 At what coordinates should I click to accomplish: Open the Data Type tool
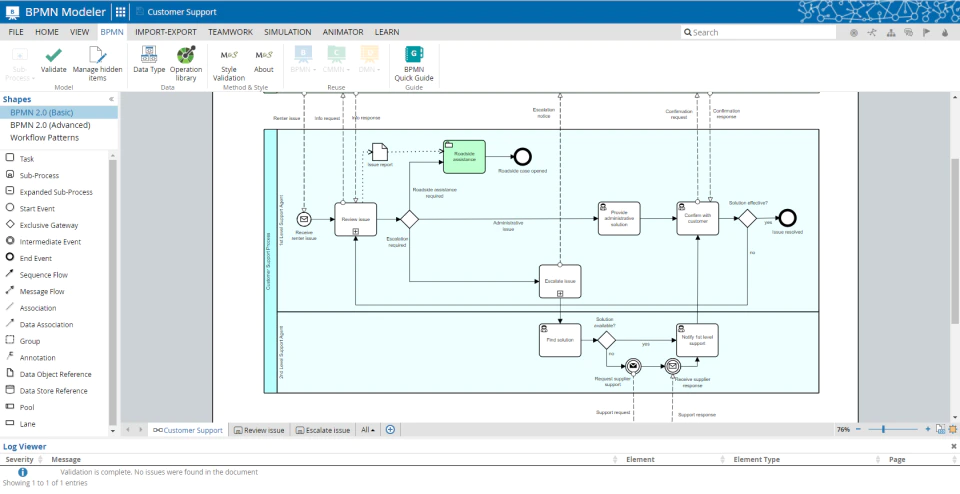[149, 60]
